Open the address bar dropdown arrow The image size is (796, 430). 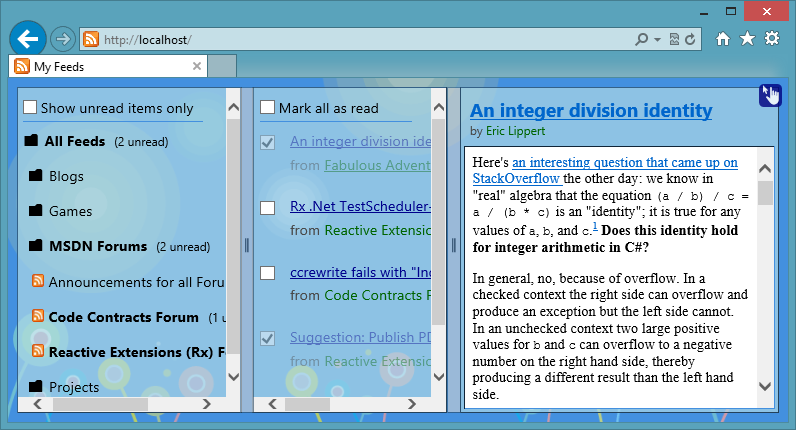click(x=657, y=39)
